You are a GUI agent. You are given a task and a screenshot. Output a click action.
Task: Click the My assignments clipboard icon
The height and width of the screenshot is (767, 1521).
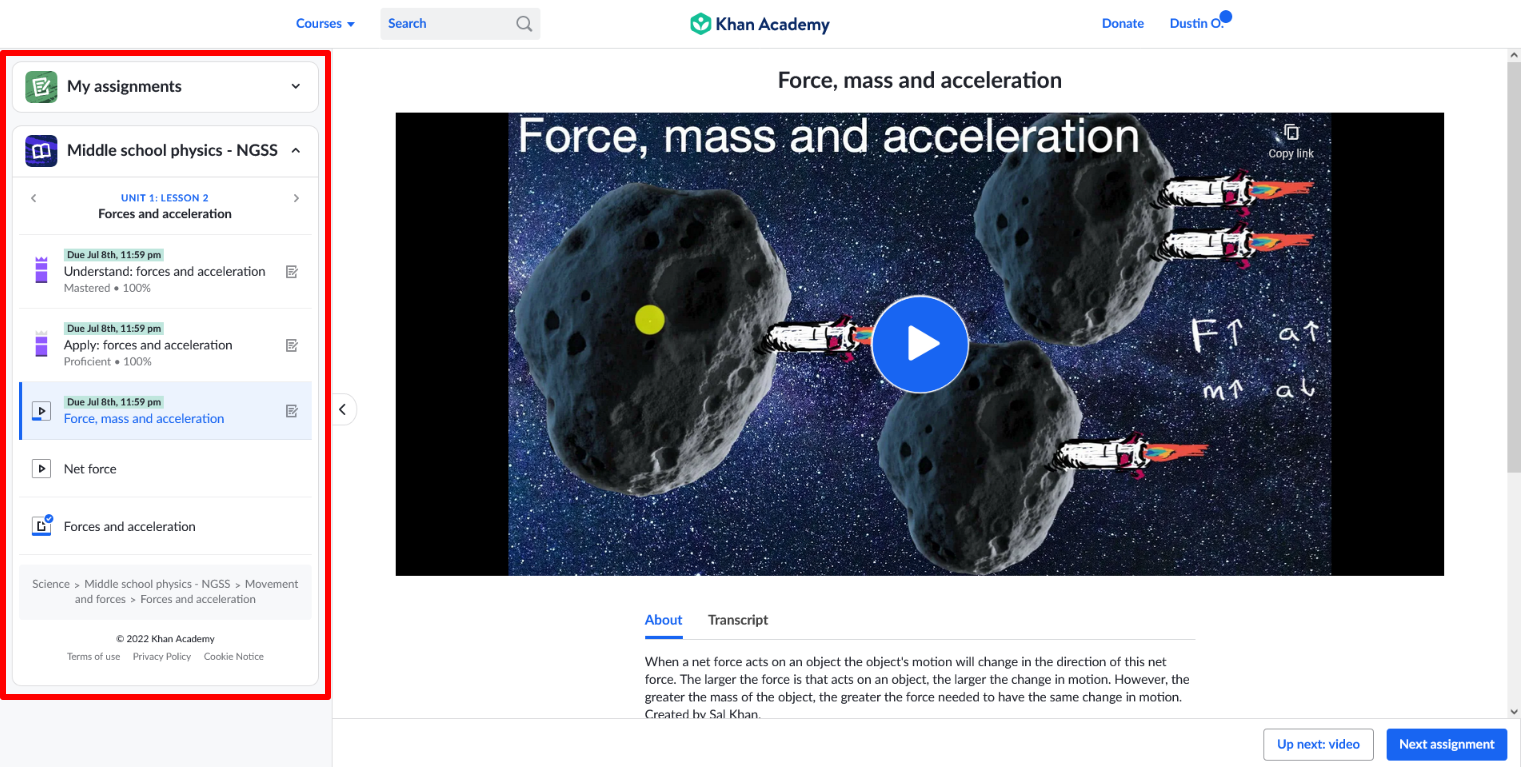40,86
